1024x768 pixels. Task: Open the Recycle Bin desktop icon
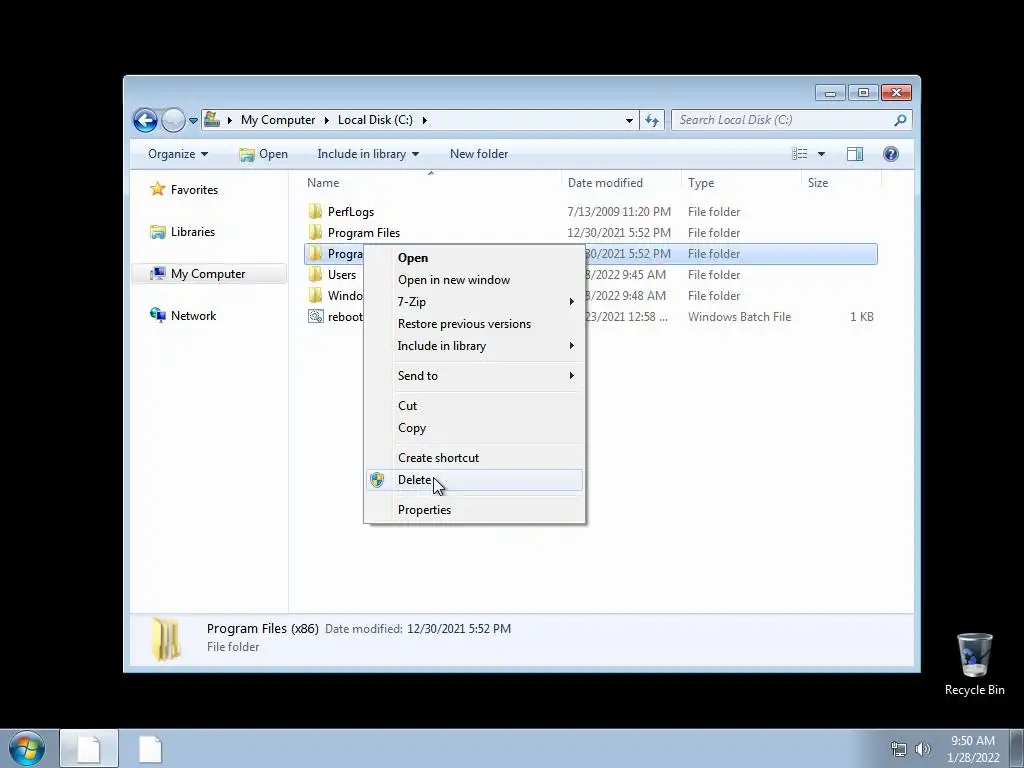click(974, 665)
